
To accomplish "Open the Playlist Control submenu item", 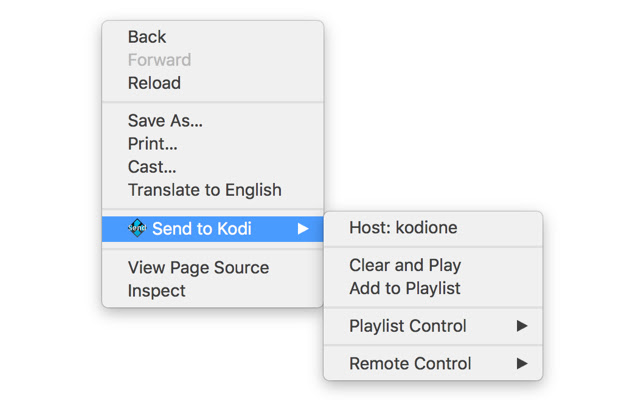I will (x=408, y=326).
